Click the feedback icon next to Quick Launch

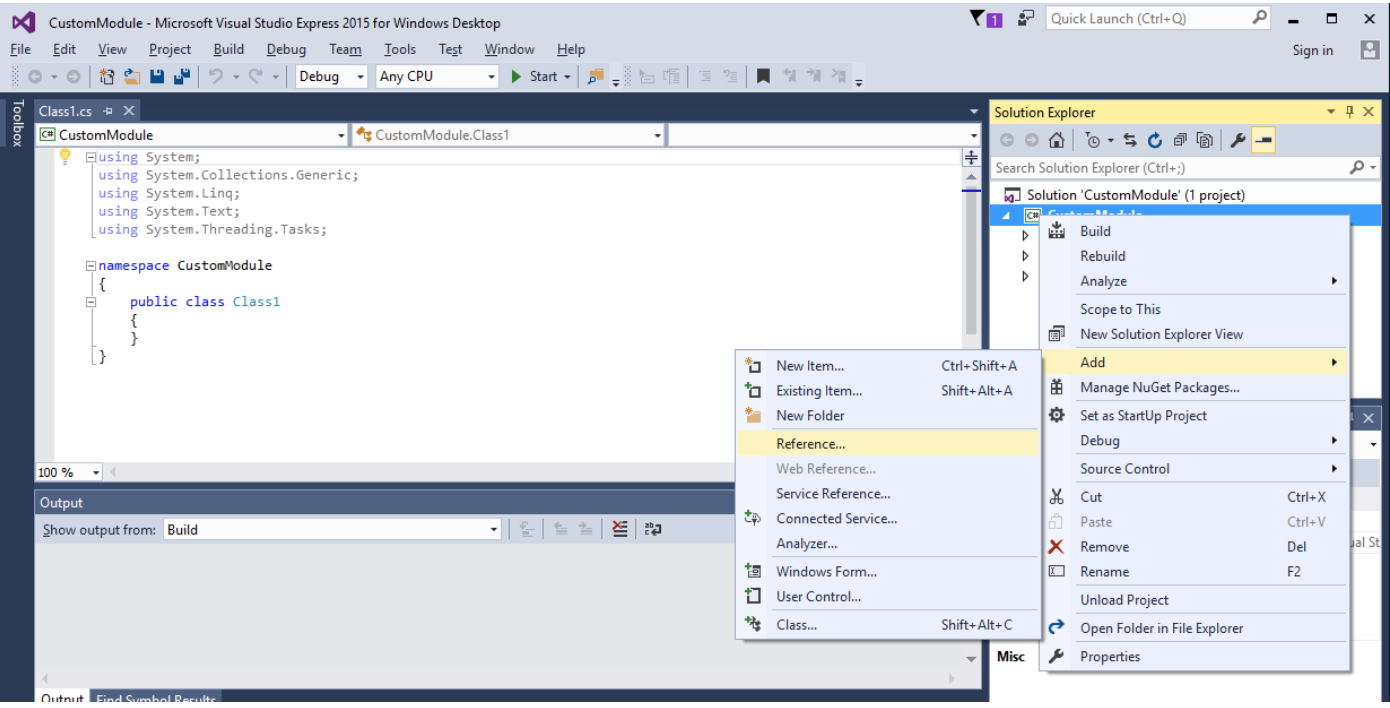pyautogui.click(x=1027, y=19)
